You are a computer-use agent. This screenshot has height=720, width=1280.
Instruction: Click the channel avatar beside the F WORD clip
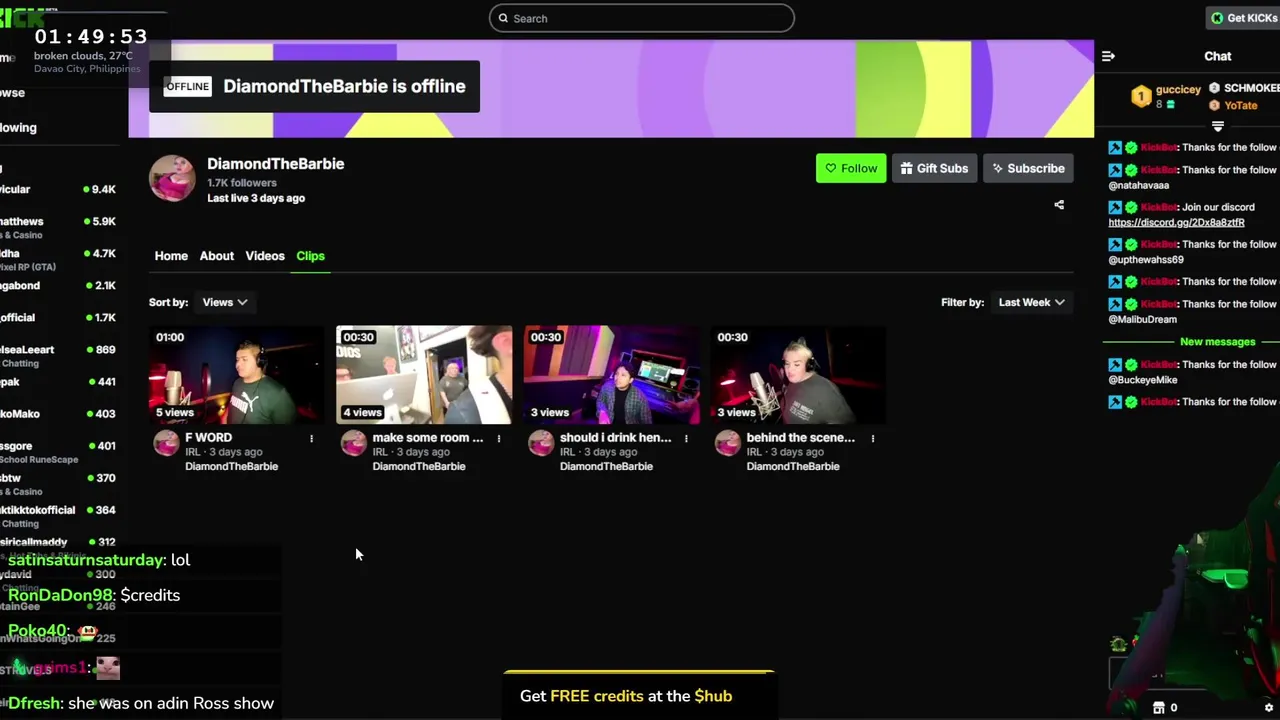click(166, 443)
